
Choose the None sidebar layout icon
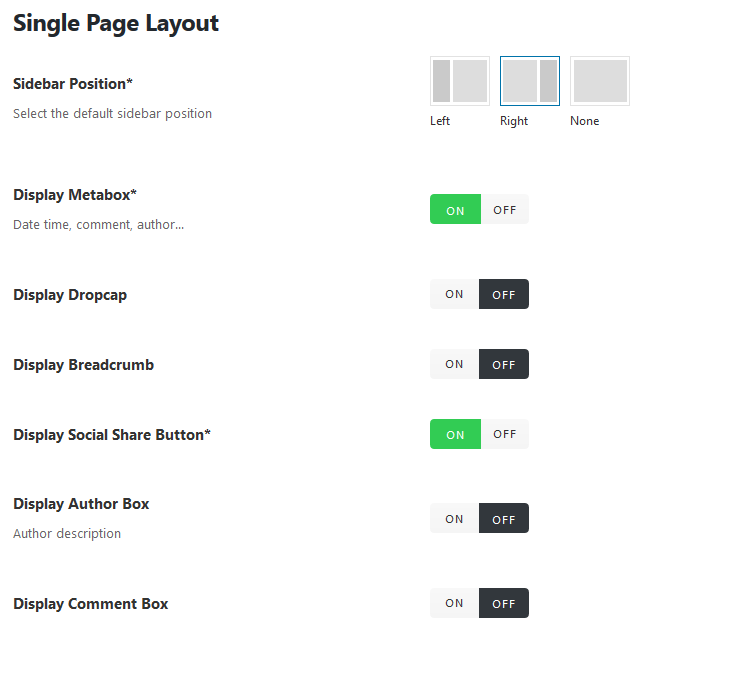point(600,81)
